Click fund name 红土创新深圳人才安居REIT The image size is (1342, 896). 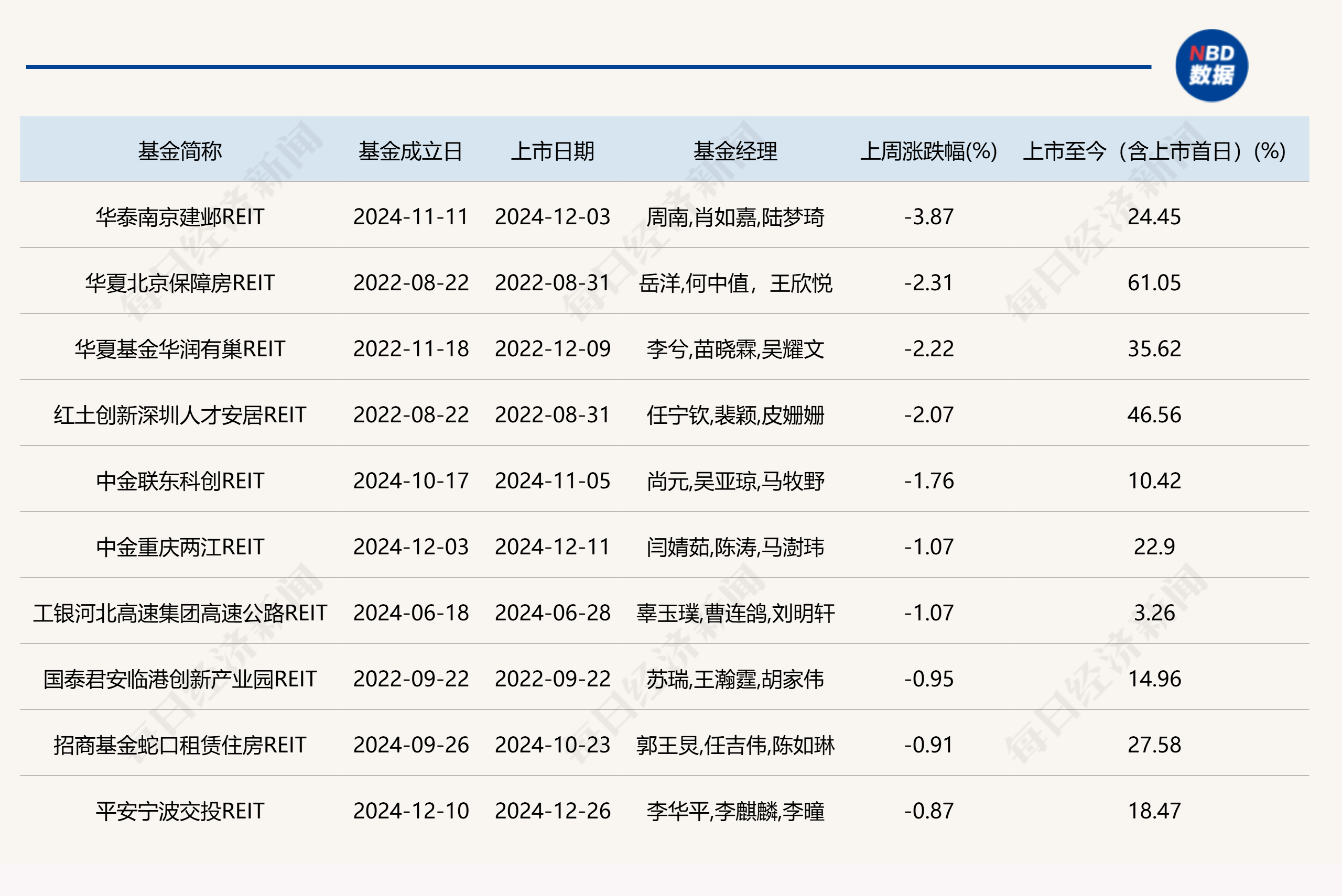coord(180,415)
